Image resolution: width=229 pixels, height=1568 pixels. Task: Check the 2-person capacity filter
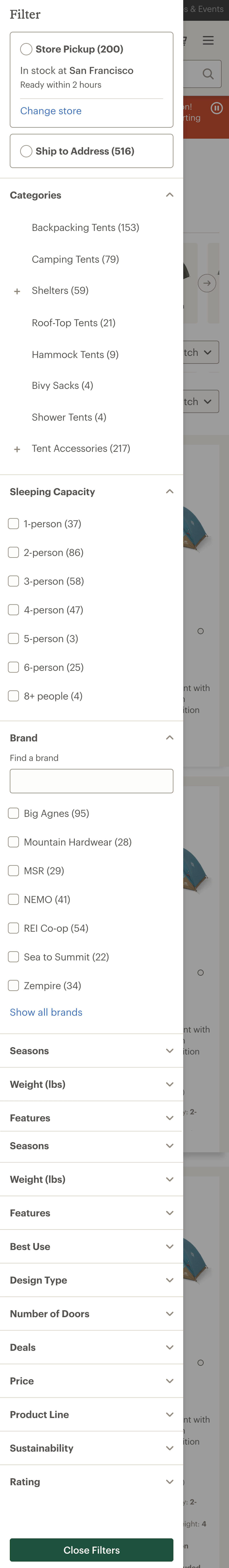pos(13,552)
